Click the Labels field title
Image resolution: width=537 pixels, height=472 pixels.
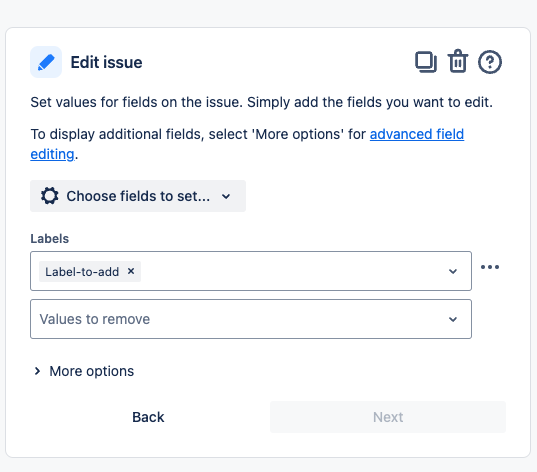point(50,238)
